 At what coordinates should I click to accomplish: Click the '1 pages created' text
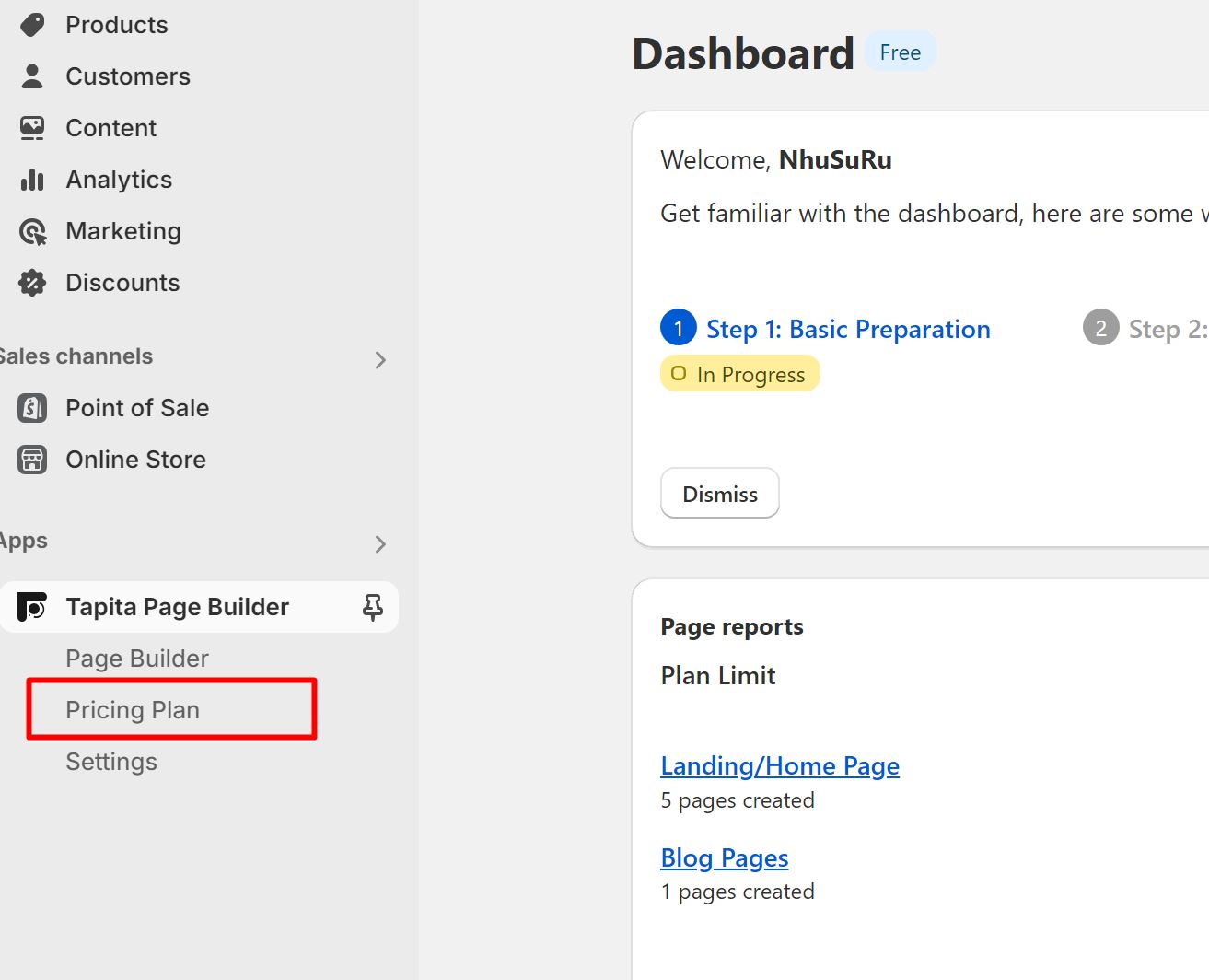point(738,892)
